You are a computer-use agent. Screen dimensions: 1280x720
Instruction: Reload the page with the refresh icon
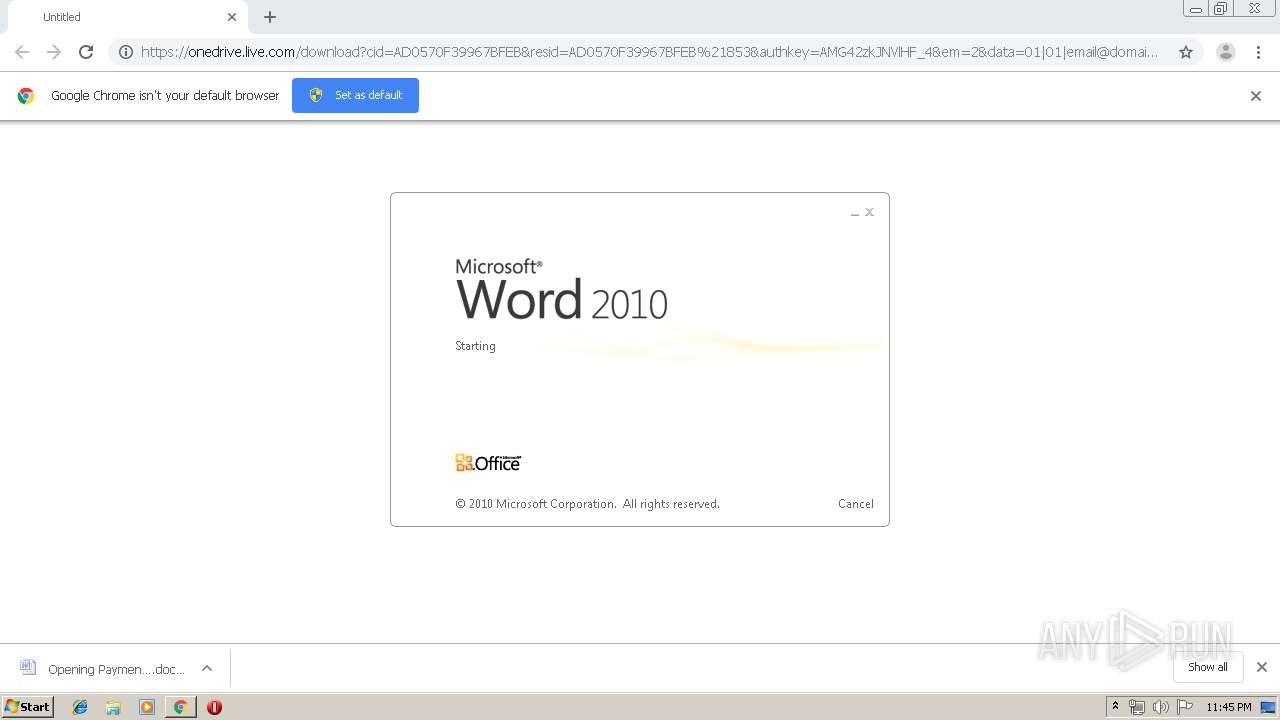(86, 52)
